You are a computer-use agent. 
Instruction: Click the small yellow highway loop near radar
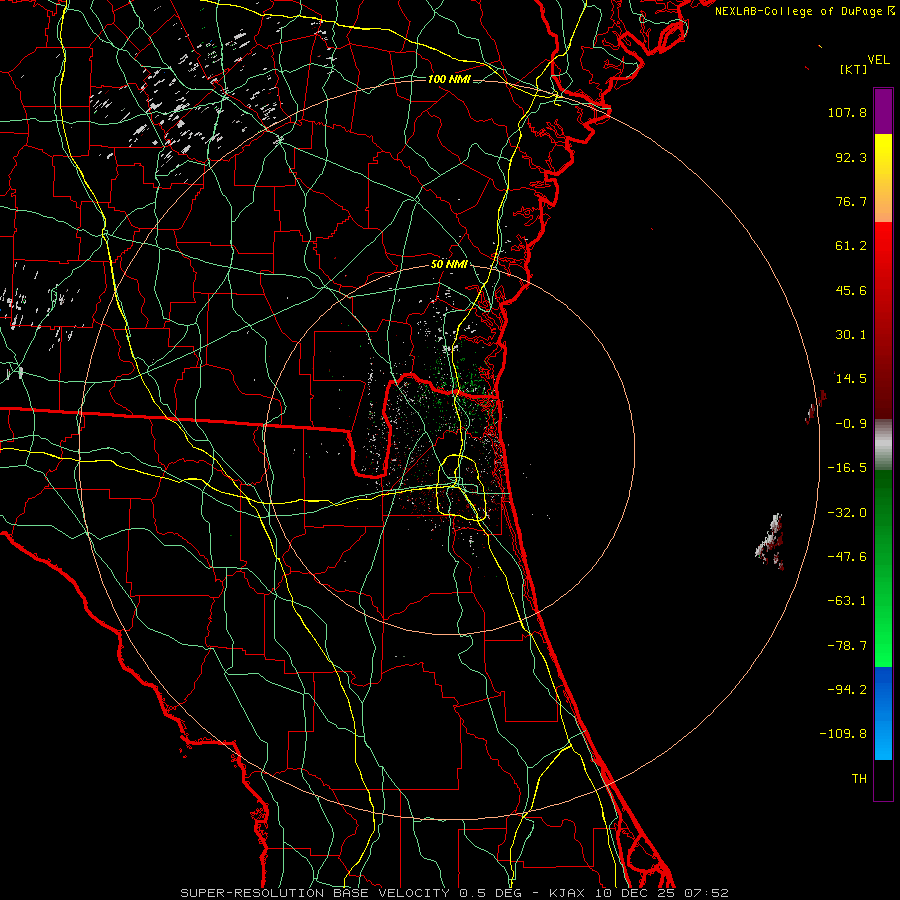(x=462, y=487)
